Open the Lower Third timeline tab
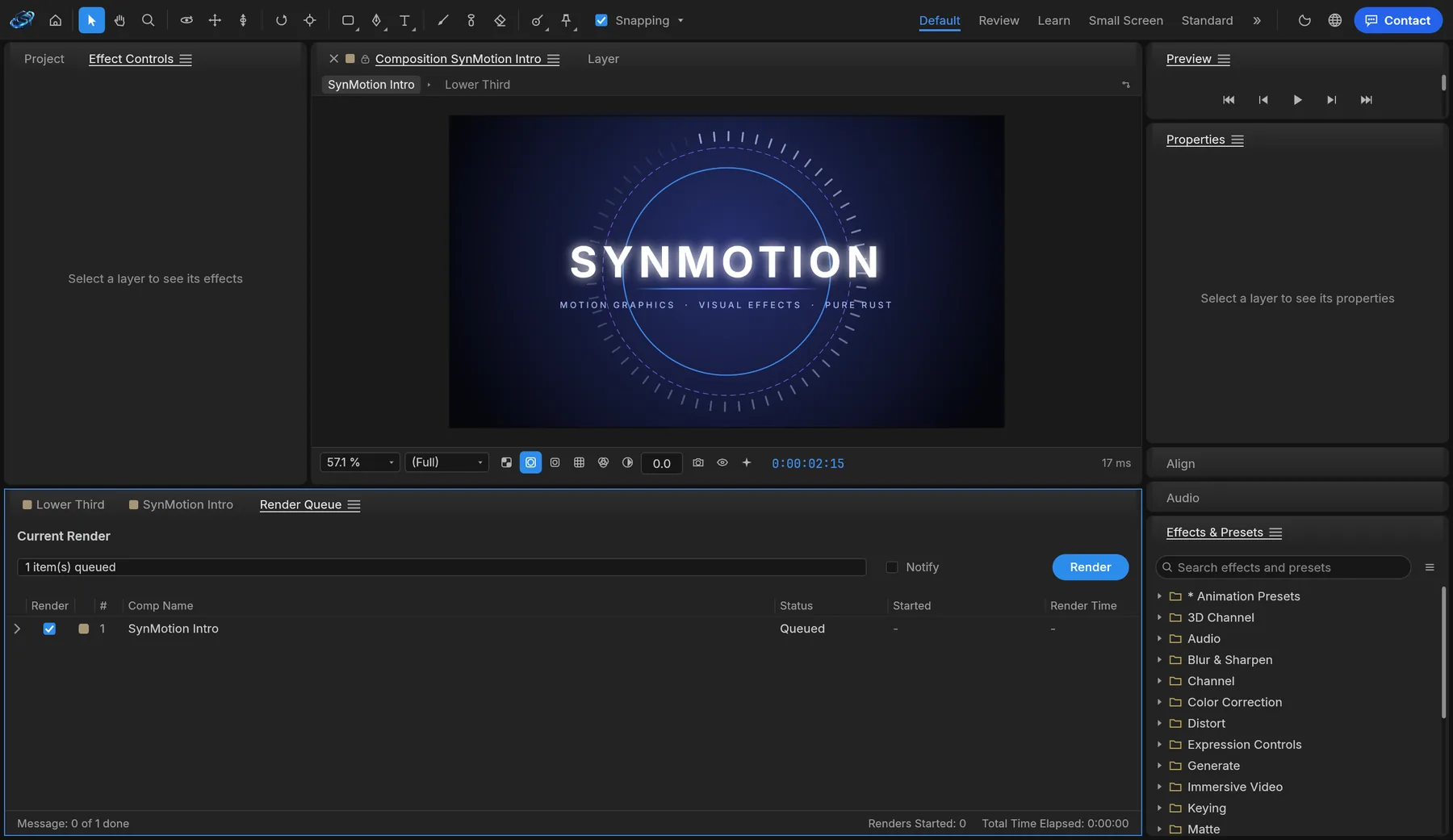This screenshot has height=840, width=1453. [x=63, y=504]
